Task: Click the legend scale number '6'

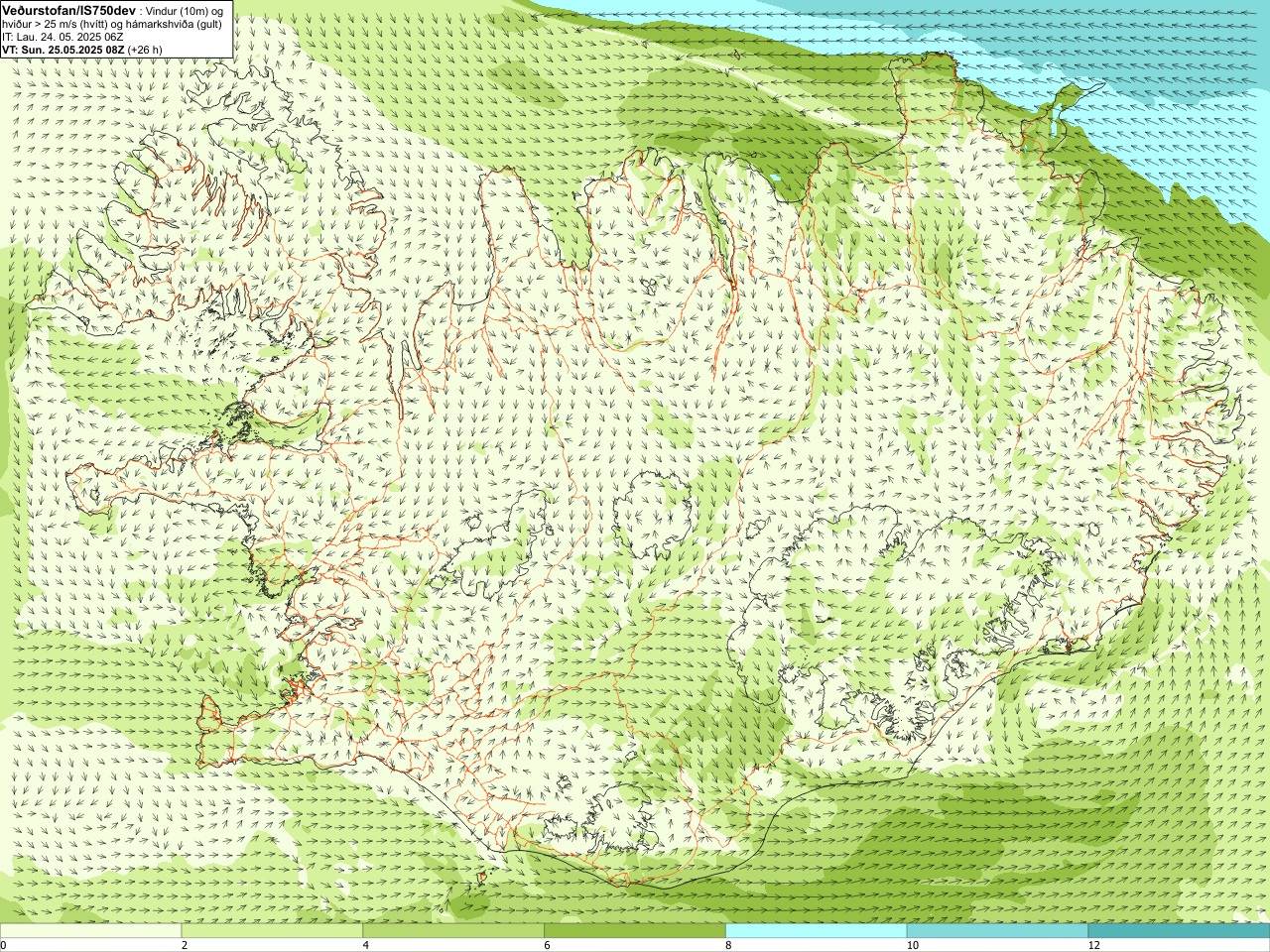Action: [x=548, y=945]
